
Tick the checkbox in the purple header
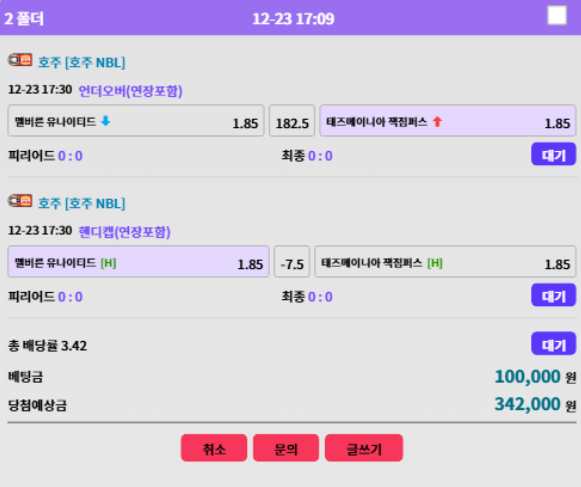tap(557, 16)
